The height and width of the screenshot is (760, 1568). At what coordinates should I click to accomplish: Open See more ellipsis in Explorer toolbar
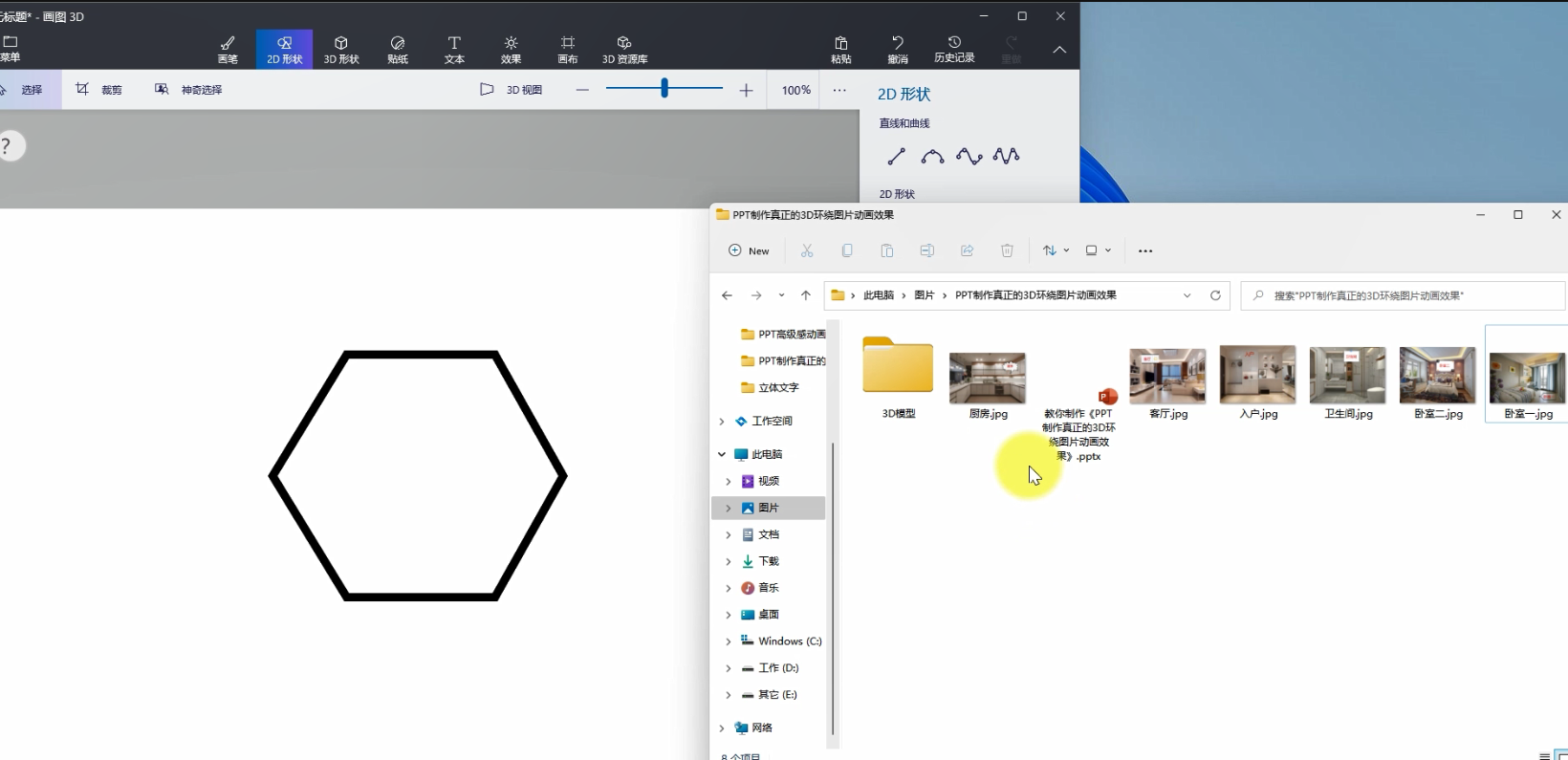(x=1145, y=250)
